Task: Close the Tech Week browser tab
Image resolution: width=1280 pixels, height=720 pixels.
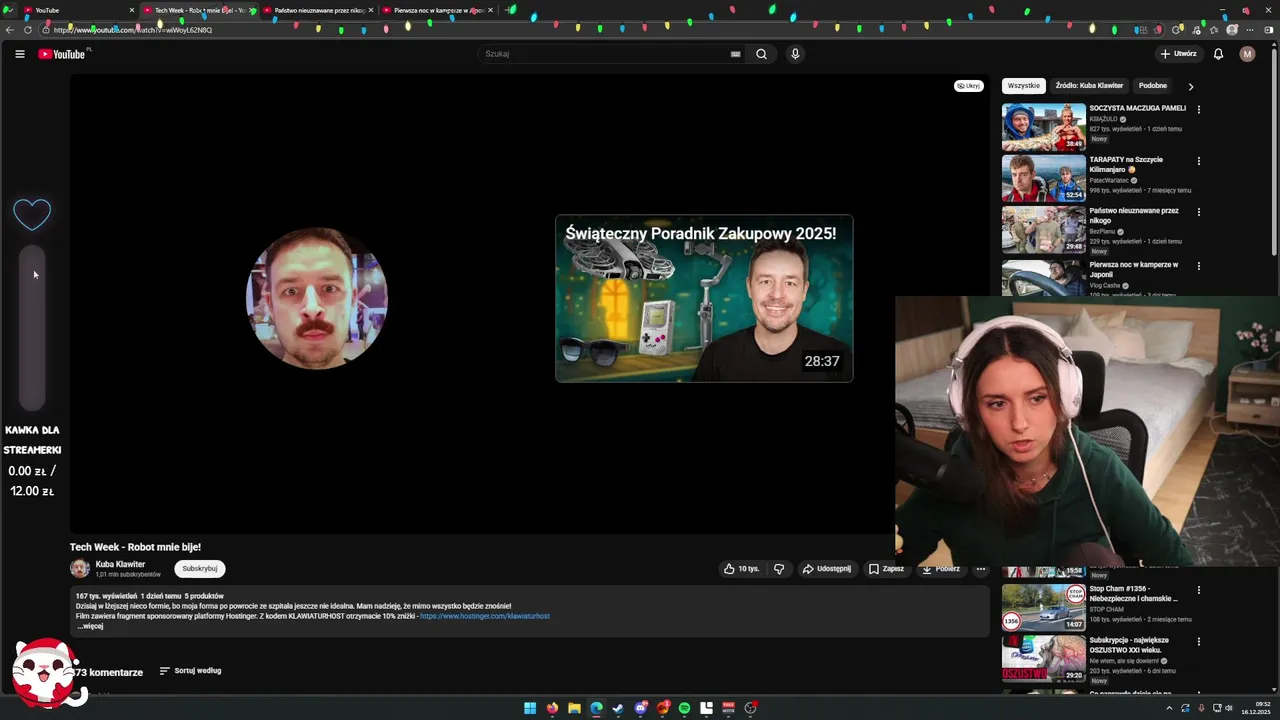Action: click(x=251, y=10)
